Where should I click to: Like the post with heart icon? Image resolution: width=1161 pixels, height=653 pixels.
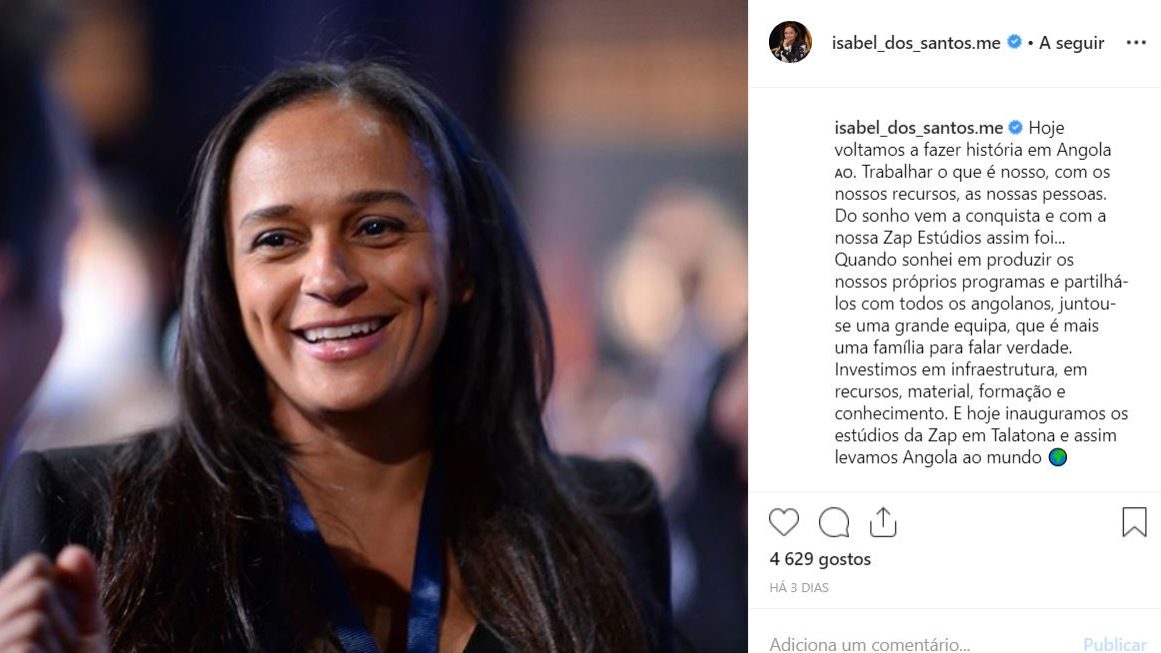(783, 523)
